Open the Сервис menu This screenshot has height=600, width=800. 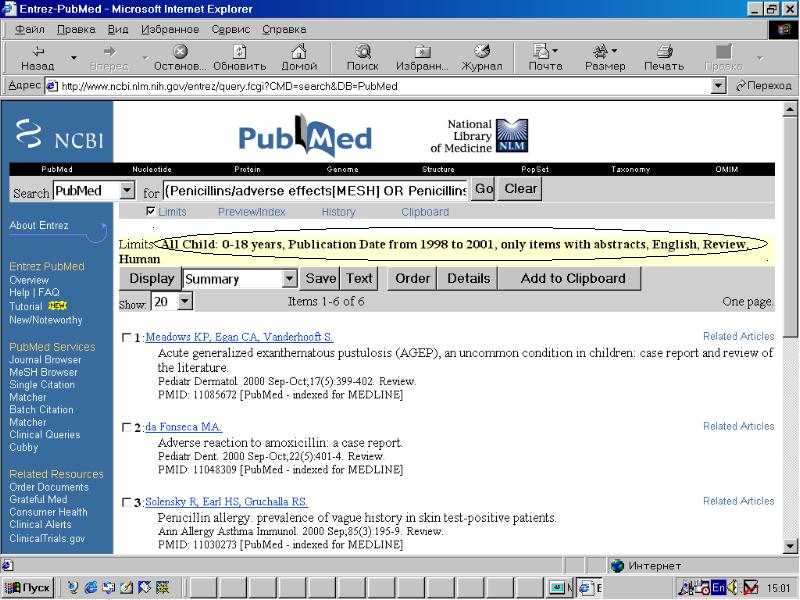click(x=231, y=30)
